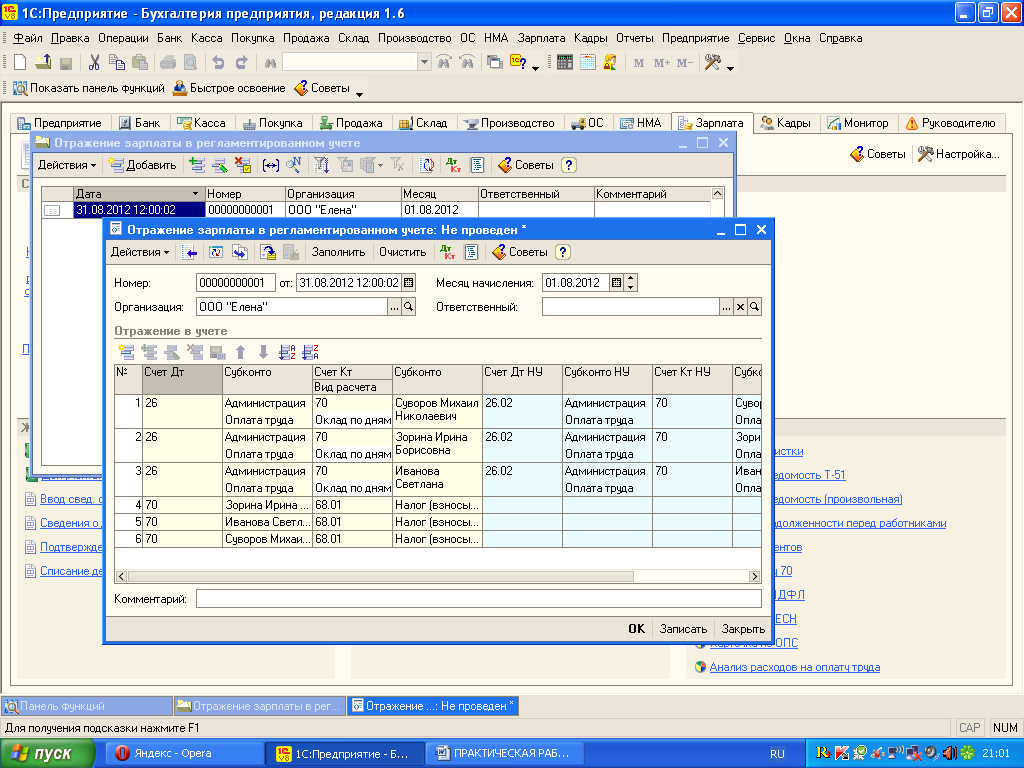Expand the Советы toolbar options arrow
The height and width of the screenshot is (768, 1024).
359,94
